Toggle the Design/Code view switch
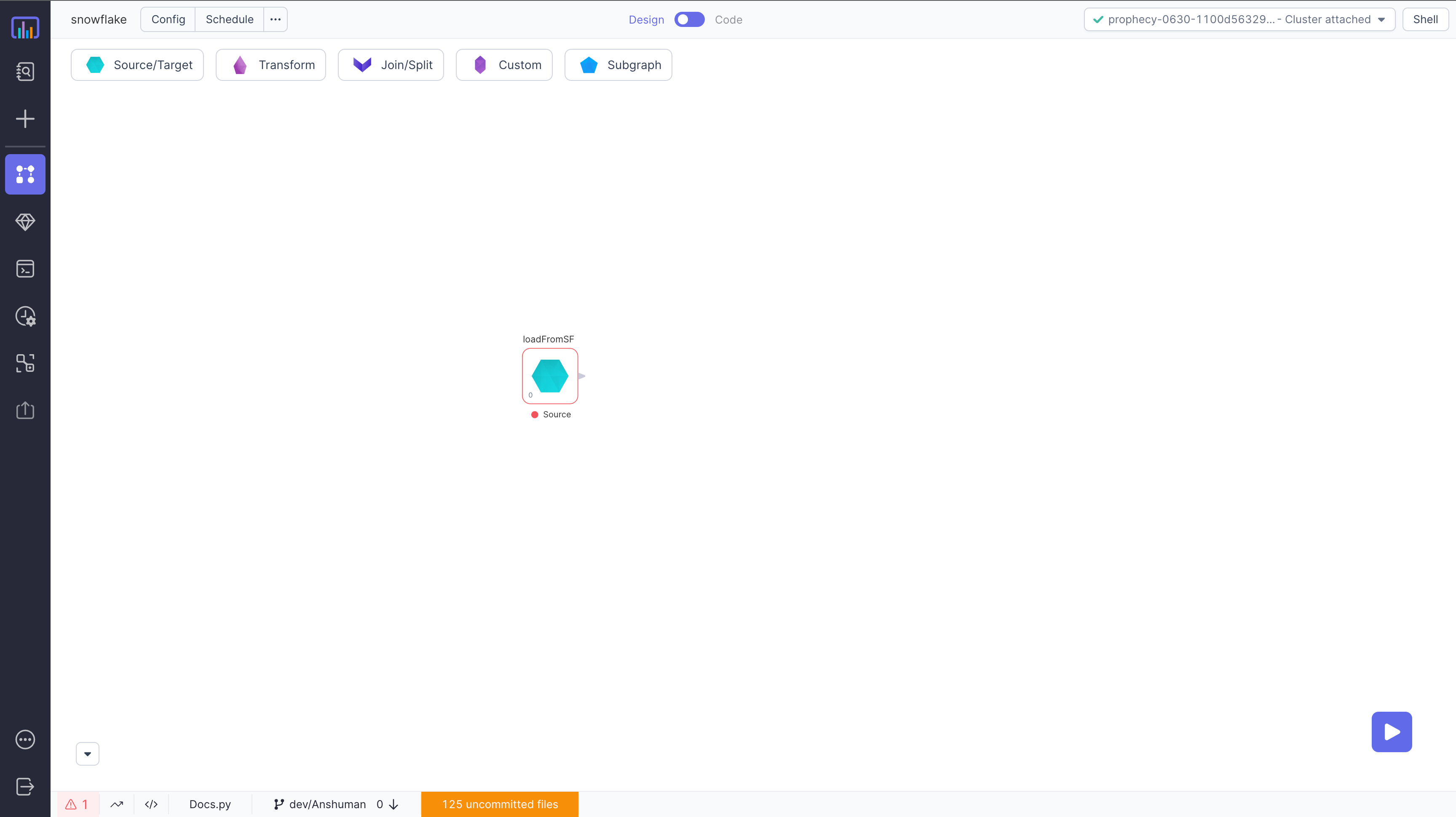Image resolution: width=1456 pixels, height=817 pixels. 689,19
